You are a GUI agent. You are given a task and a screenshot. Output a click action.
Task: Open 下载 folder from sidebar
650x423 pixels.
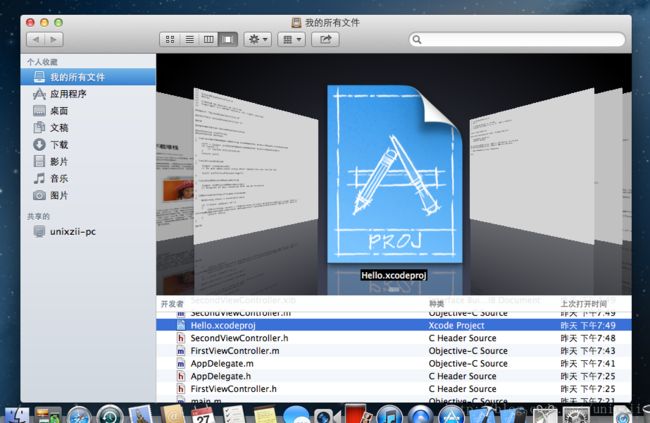point(59,145)
